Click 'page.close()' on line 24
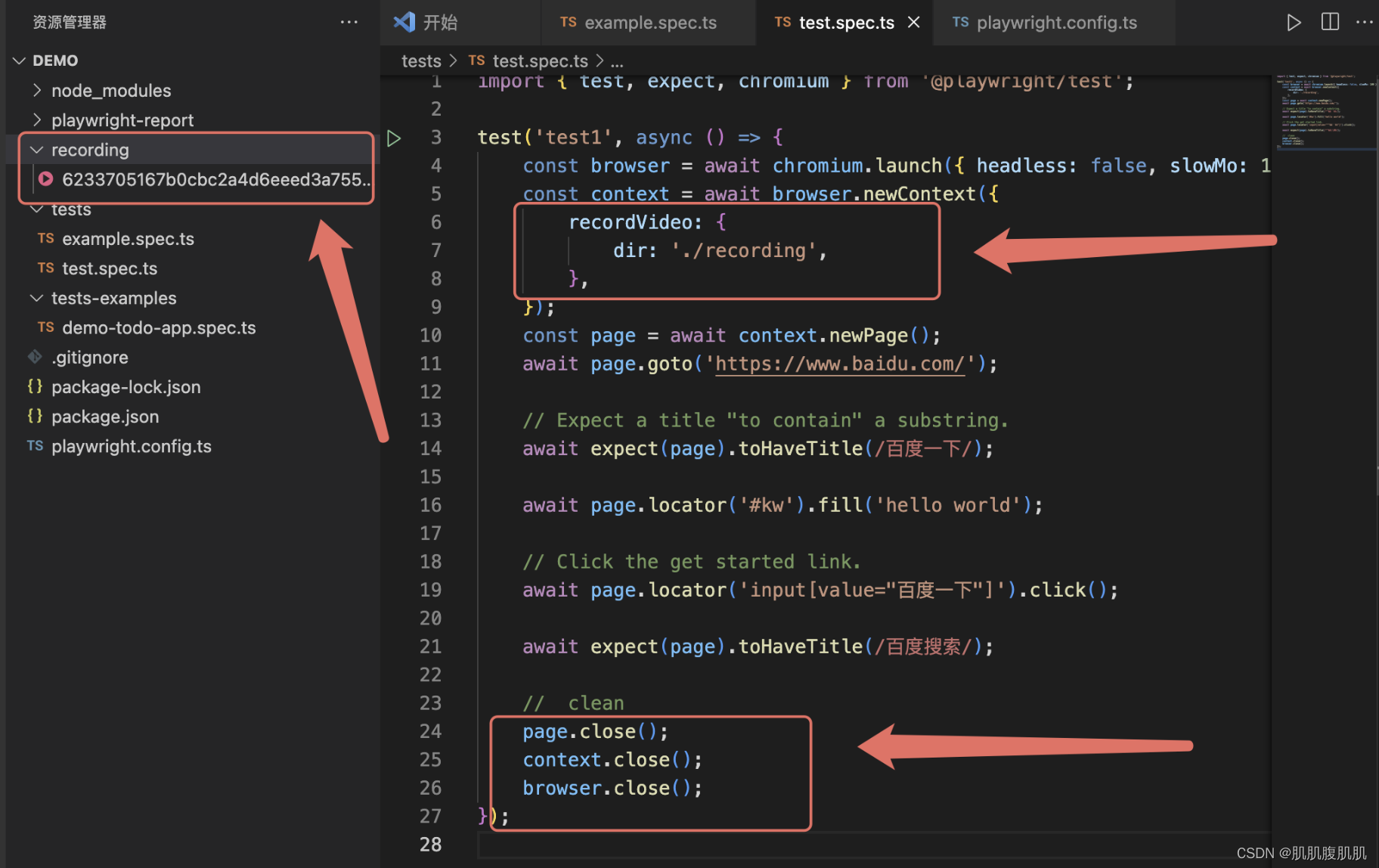This screenshot has width=1379, height=868. [x=590, y=731]
